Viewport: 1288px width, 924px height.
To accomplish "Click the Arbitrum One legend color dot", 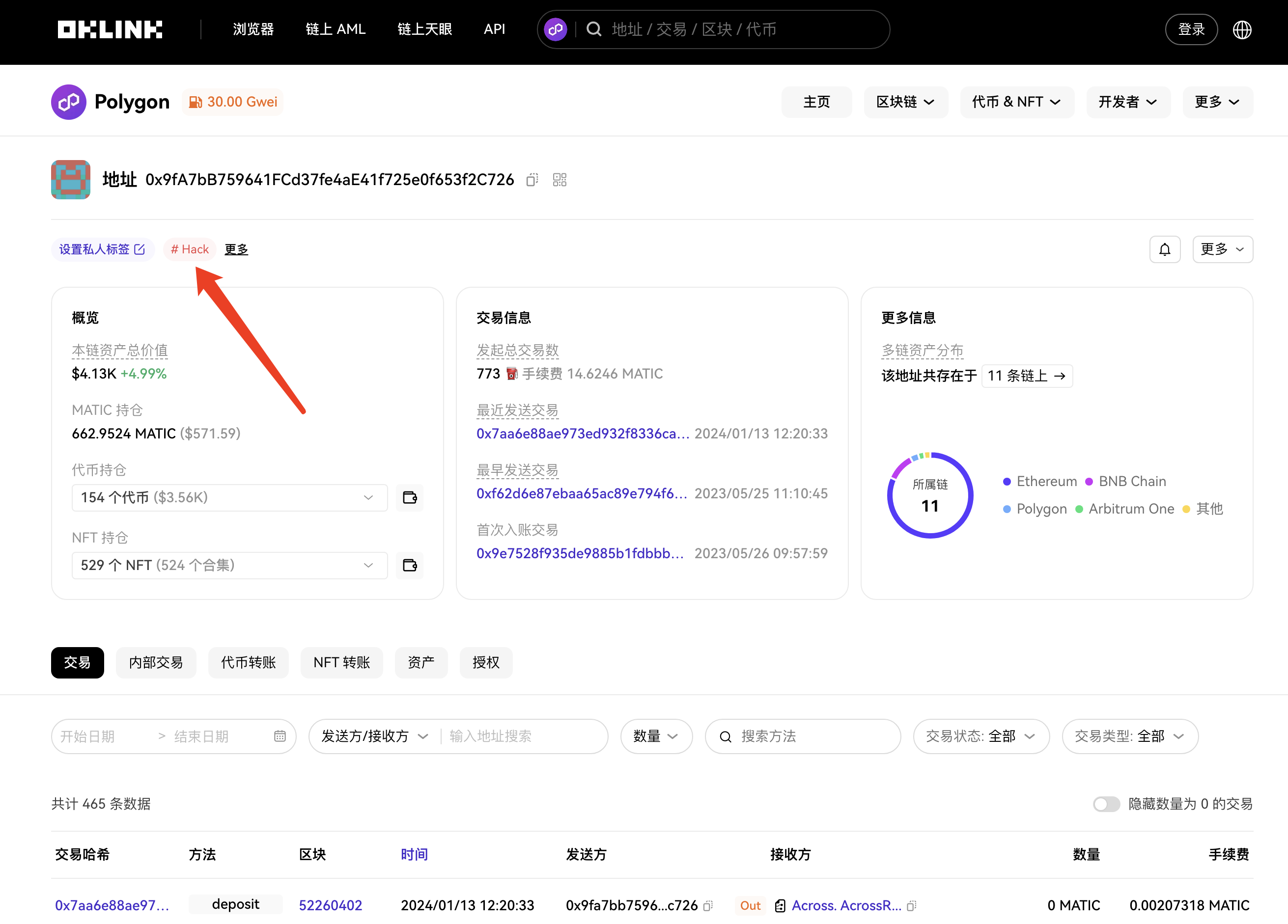I will pos(1079,510).
